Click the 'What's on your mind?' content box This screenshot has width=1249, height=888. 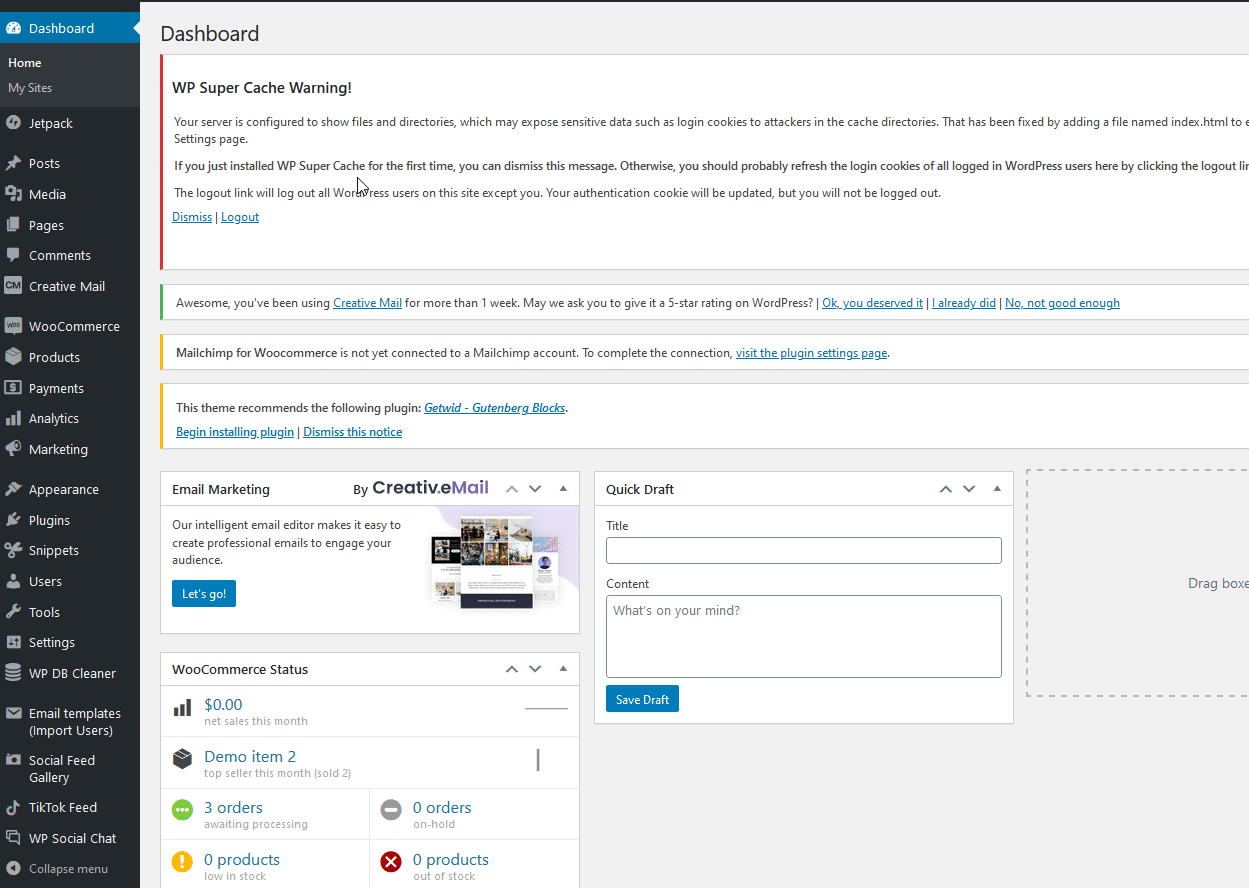pyautogui.click(x=804, y=636)
